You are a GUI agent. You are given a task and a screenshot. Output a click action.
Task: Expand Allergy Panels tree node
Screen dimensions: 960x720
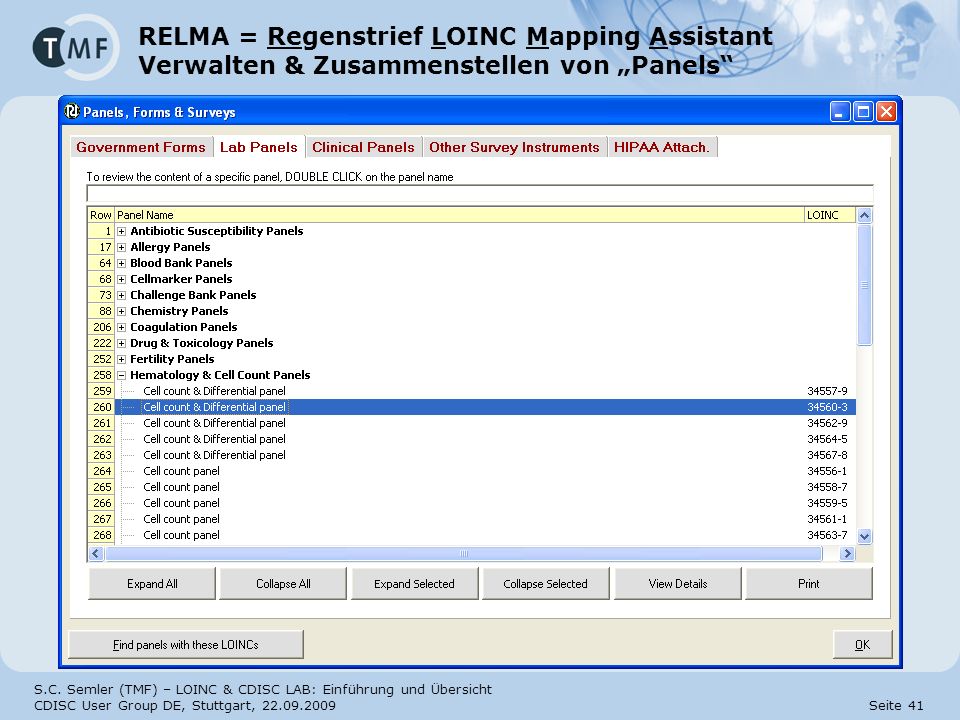coord(121,247)
